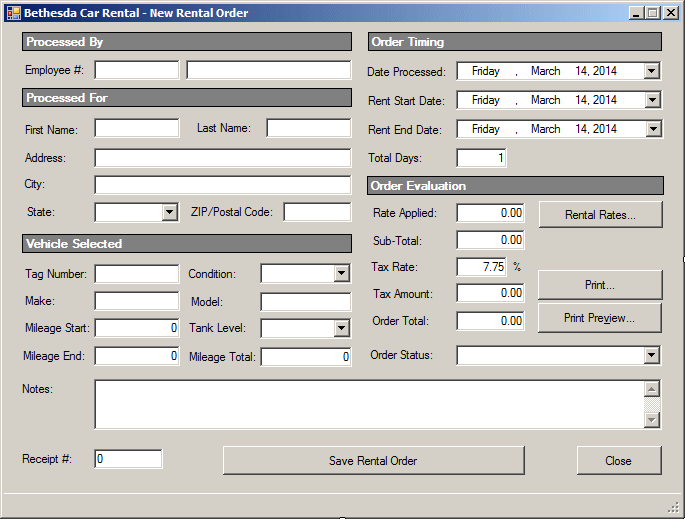Open the Date Processed calendar dropdown
This screenshot has width=685, height=519.
[x=651, y=71]
